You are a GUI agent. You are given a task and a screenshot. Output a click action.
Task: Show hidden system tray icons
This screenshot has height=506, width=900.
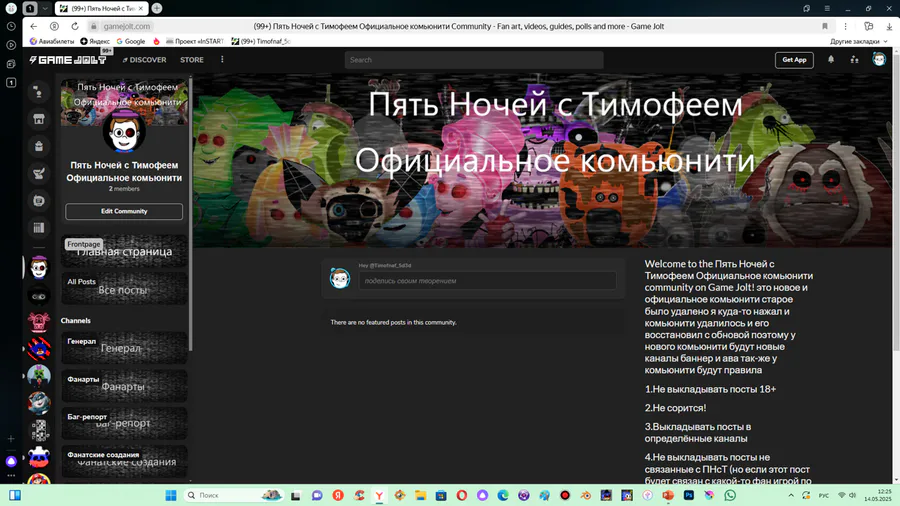(x=791, y=495)
